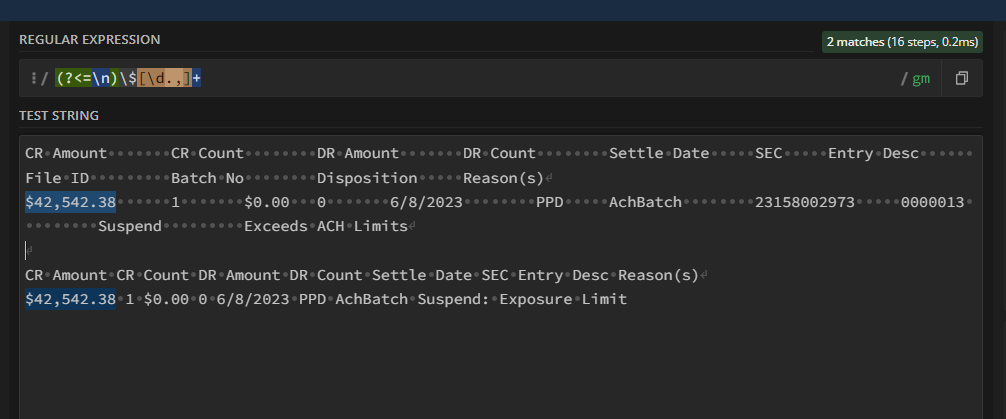
Task: Select the first highlighted $42,542.38 match
Action: 70,202
